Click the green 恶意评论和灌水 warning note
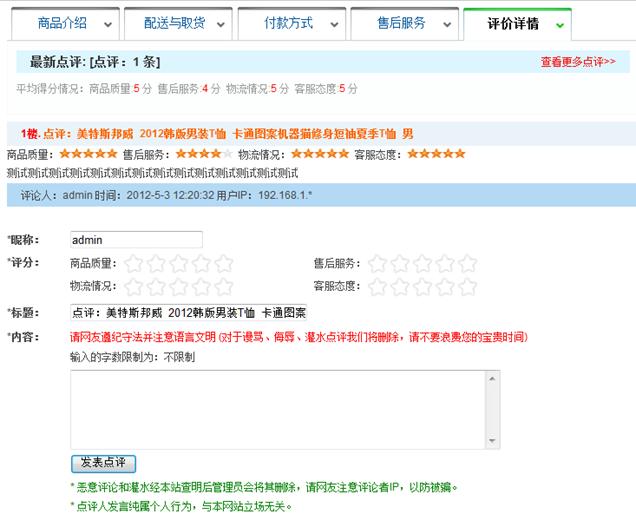 (x=264, y=487)
